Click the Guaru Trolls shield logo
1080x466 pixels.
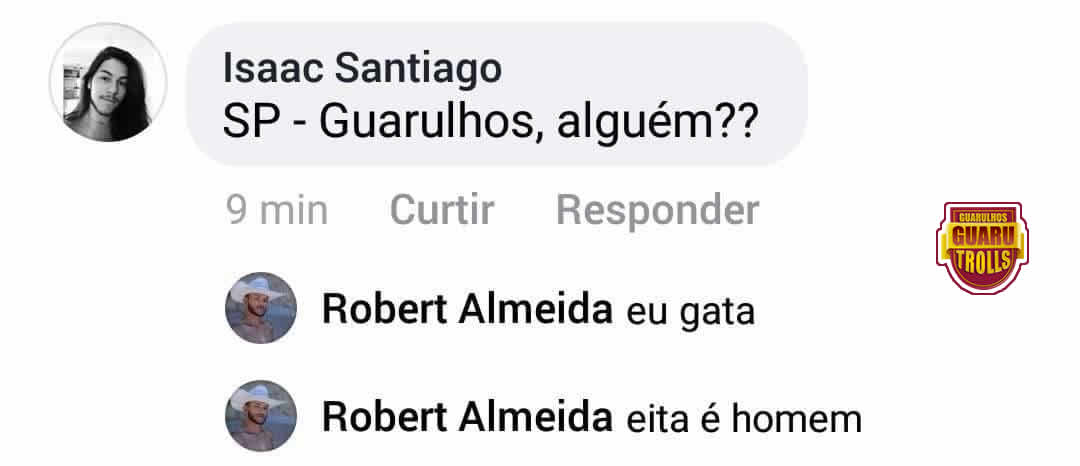(982, 248)
